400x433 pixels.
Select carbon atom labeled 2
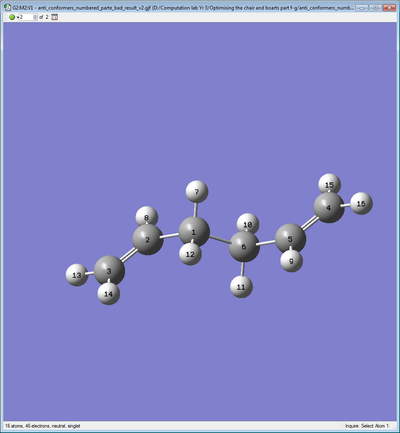[148, 239]
